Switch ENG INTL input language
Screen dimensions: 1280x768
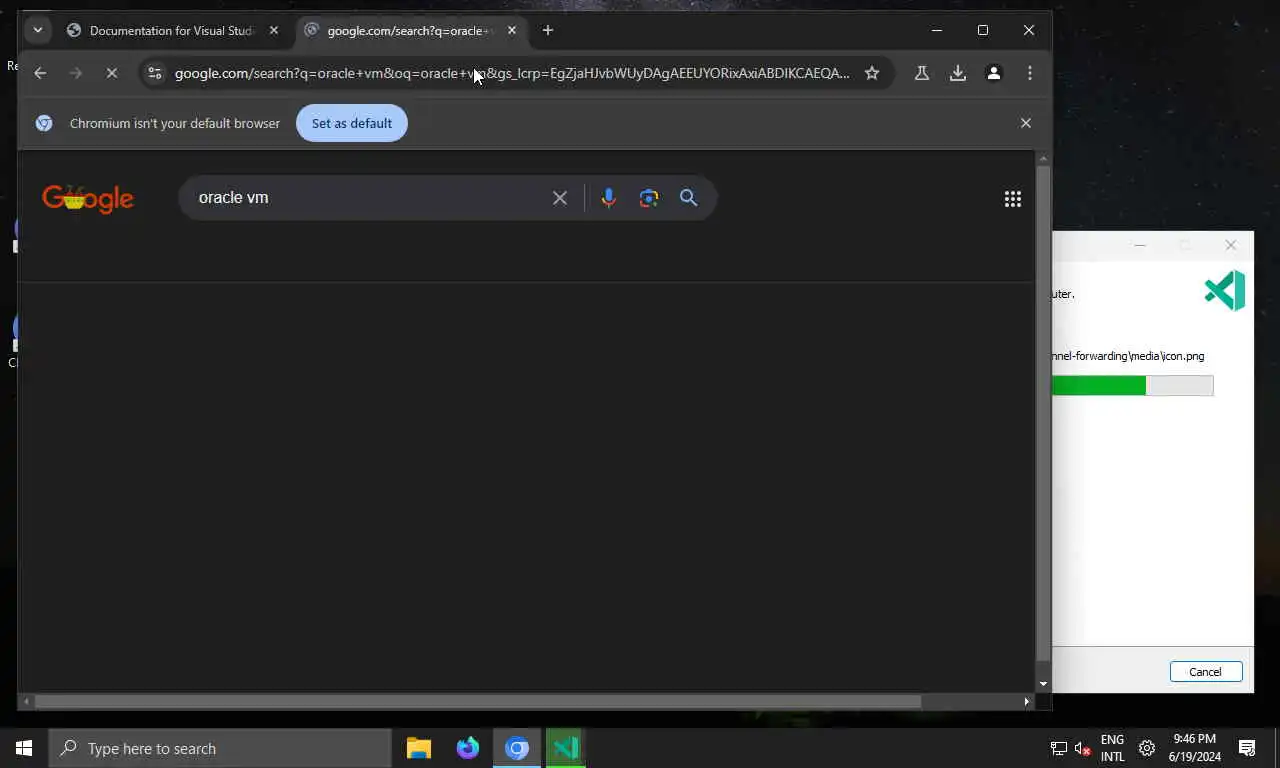[1112, 748]
